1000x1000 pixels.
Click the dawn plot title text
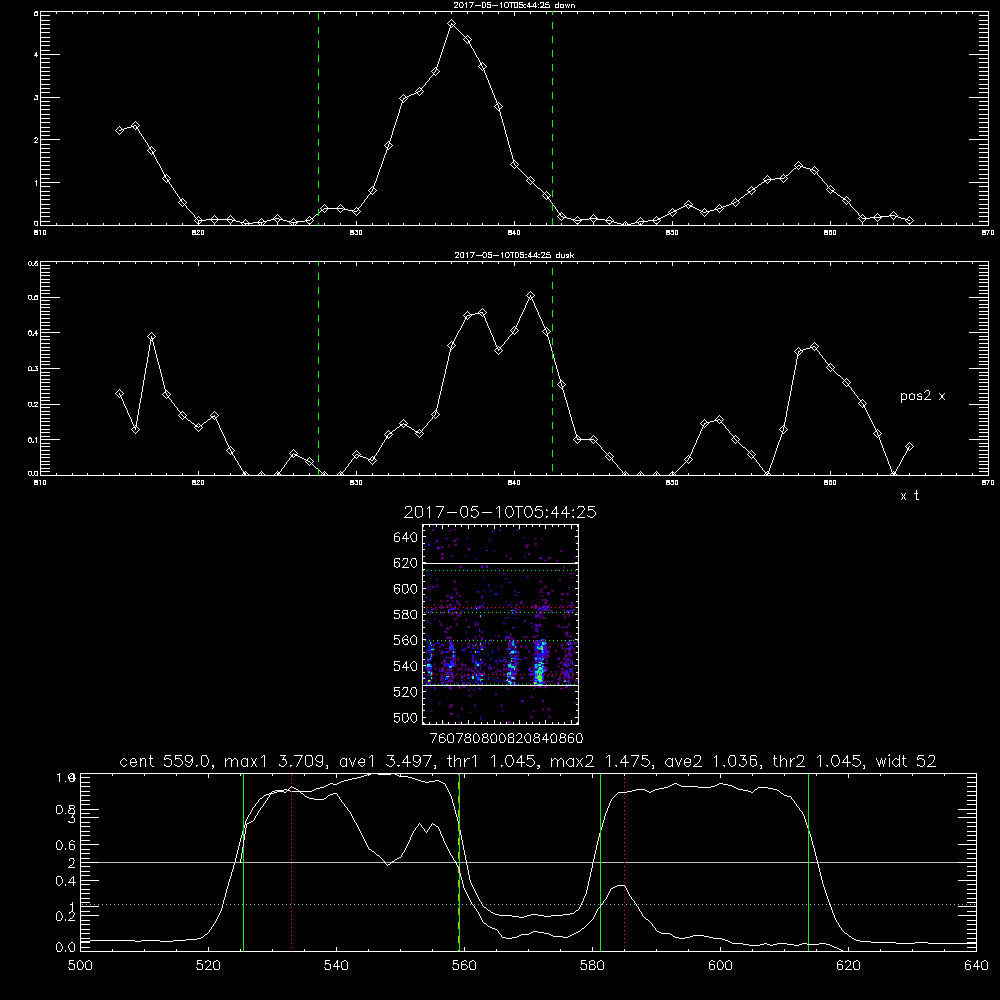pyautogui.click(x=514, y=5)
